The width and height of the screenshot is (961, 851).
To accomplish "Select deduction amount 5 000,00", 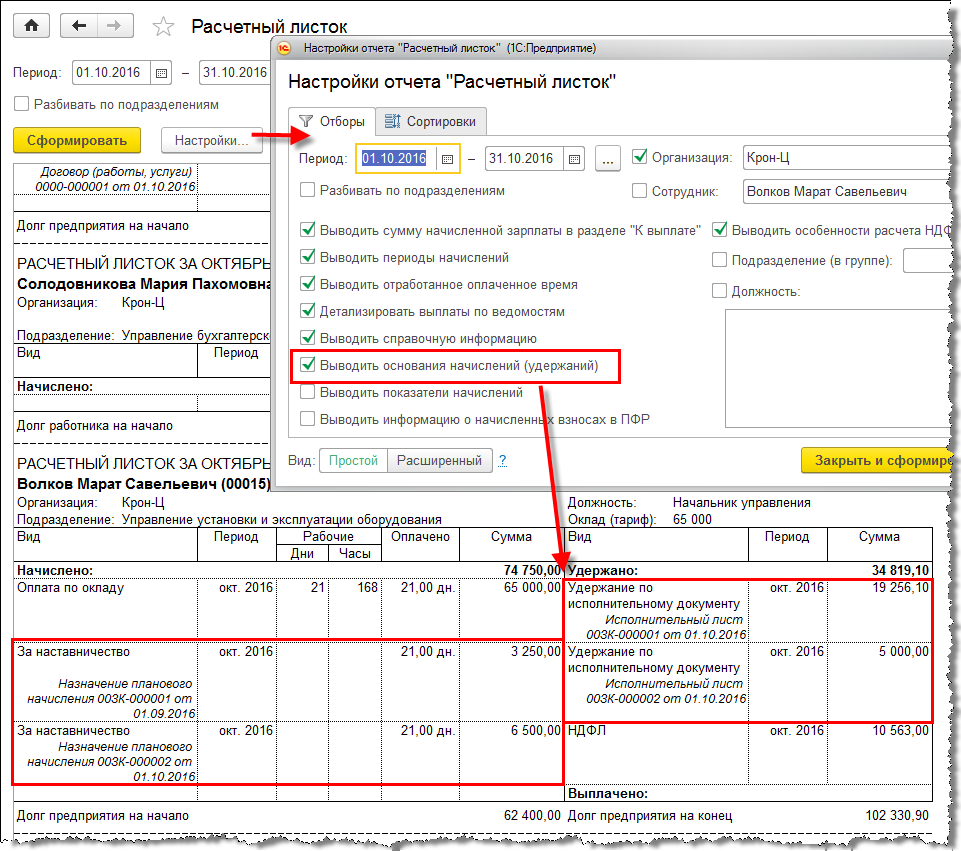I will click(903, 651).
